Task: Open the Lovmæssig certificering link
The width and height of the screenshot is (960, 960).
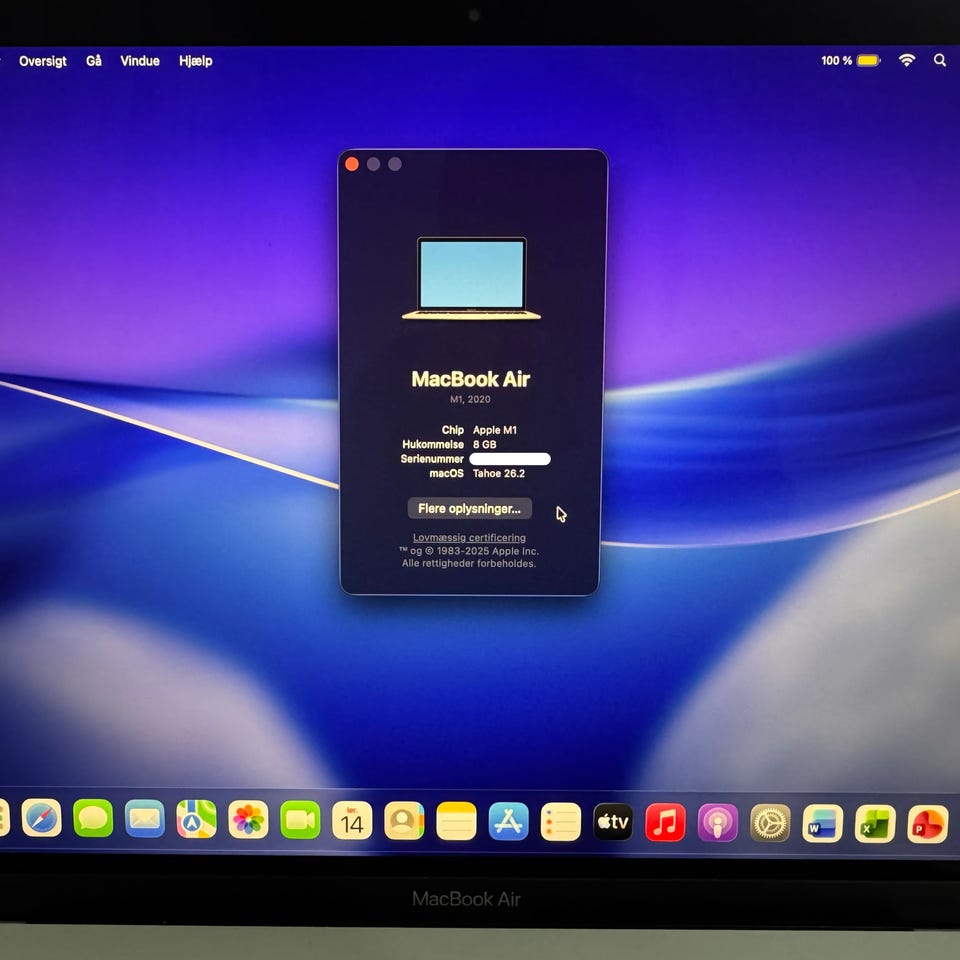Action: click(x=469, y=538)
